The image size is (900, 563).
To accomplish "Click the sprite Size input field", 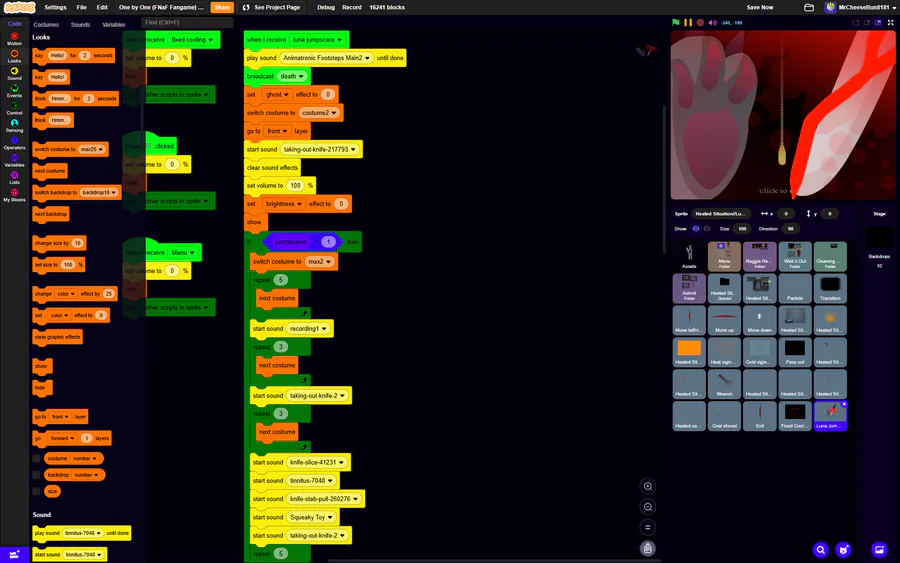I will pos(742,228).
